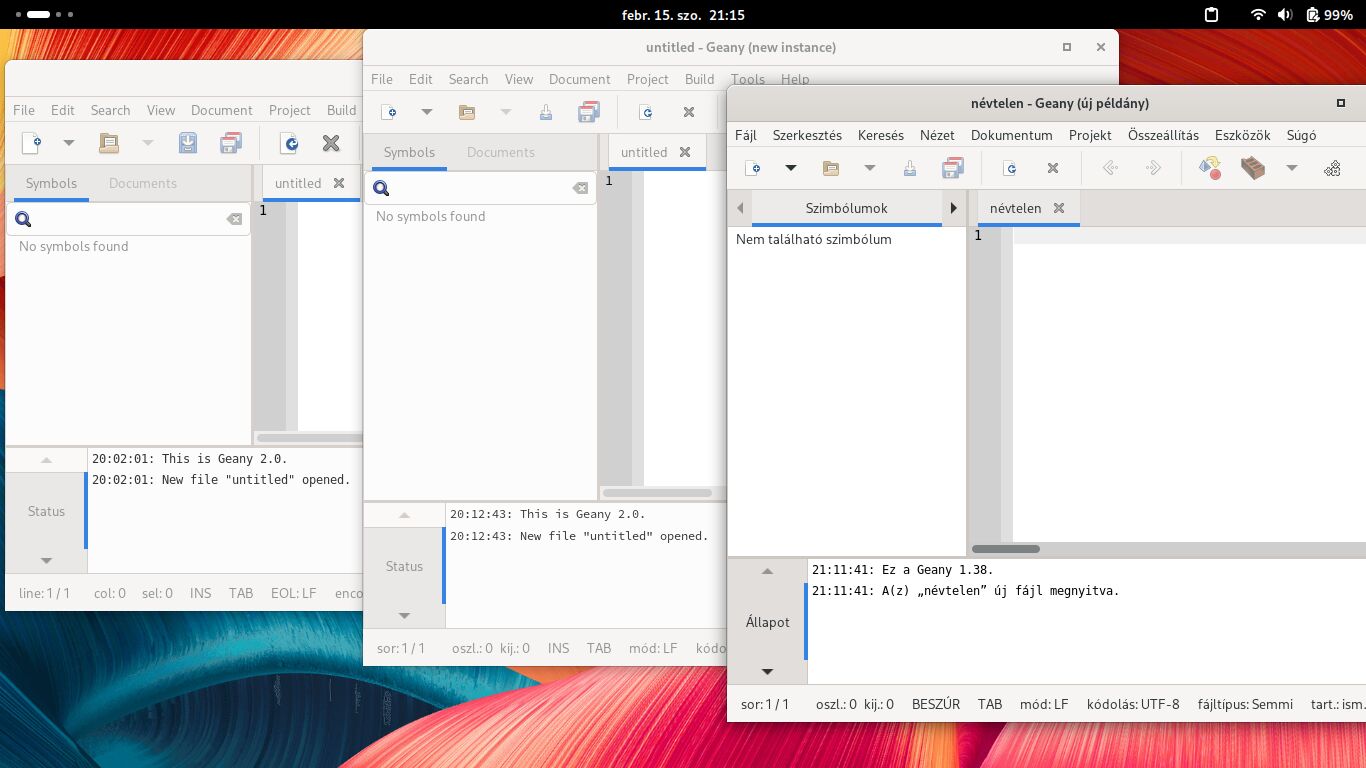The height and width of the screenshot is (768, 1366).
Task: Click the down arrow below Állapot tab
Action: [767, 672]
